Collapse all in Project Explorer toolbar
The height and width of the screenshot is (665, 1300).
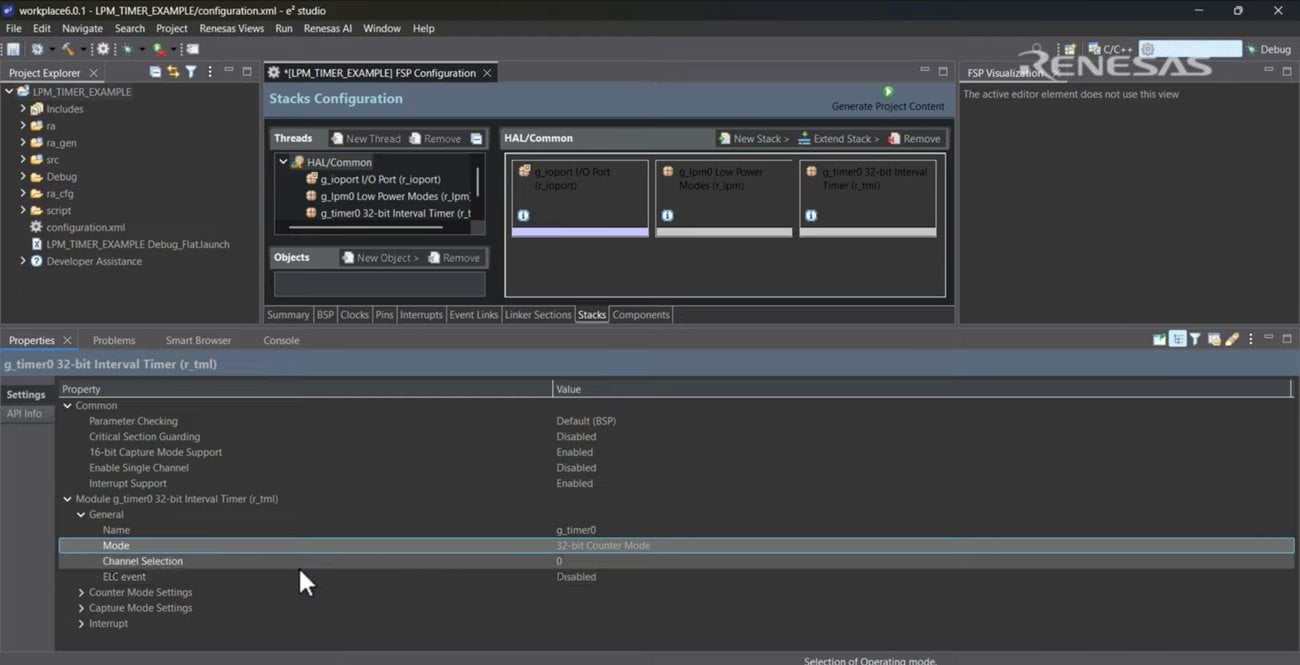click(155, 72)
